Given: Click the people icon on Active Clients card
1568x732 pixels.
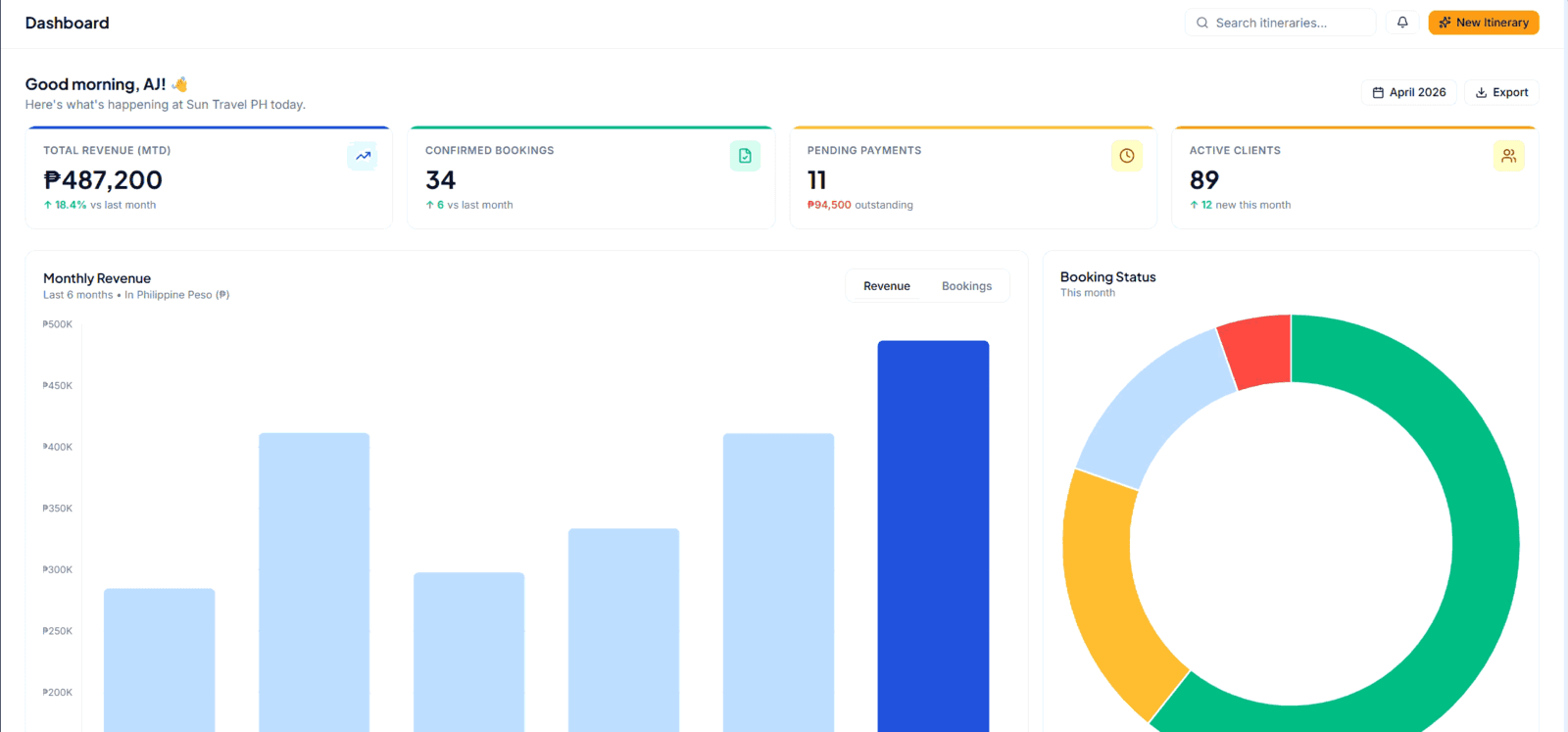Looking at the screenshot, I should 1509,156.
